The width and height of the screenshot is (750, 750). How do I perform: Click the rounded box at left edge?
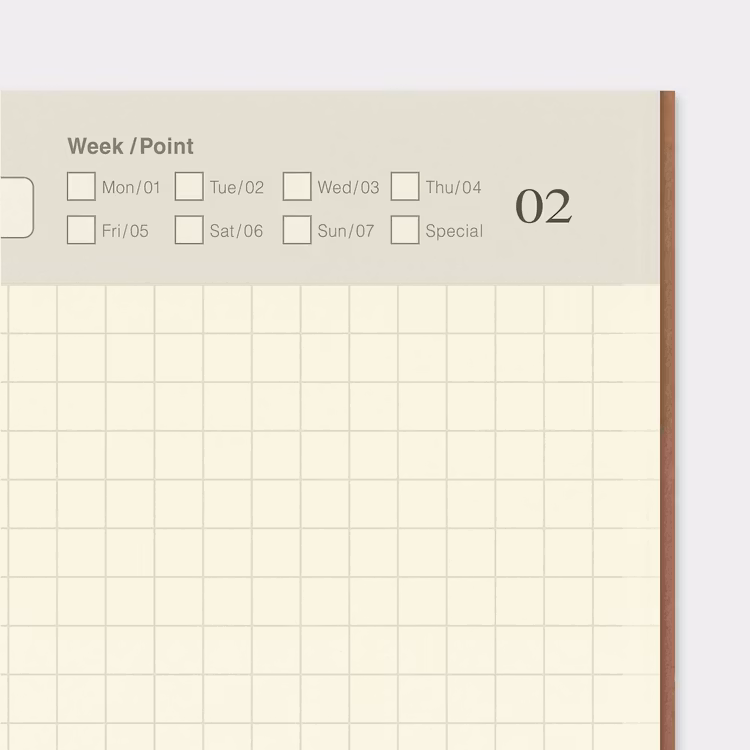coord(16,208)
